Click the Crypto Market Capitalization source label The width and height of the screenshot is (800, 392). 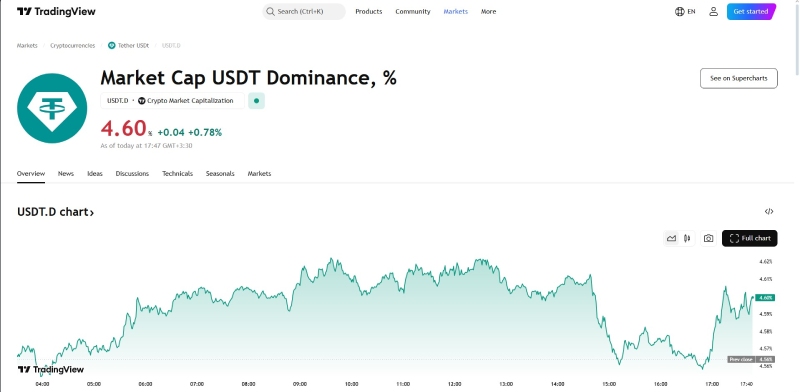186,101
